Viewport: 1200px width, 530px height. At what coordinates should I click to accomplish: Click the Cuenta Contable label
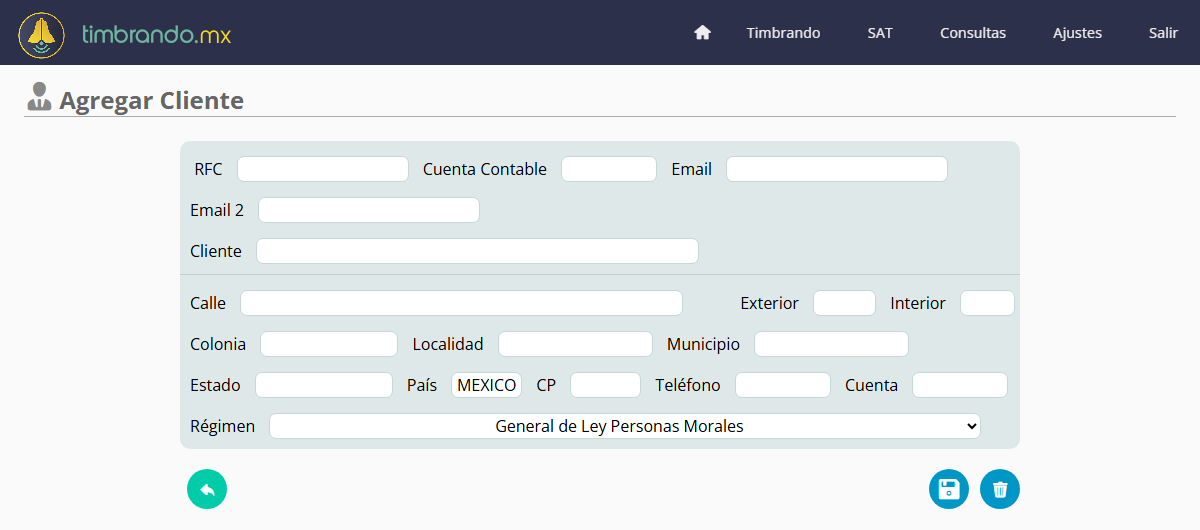(485, 169)
